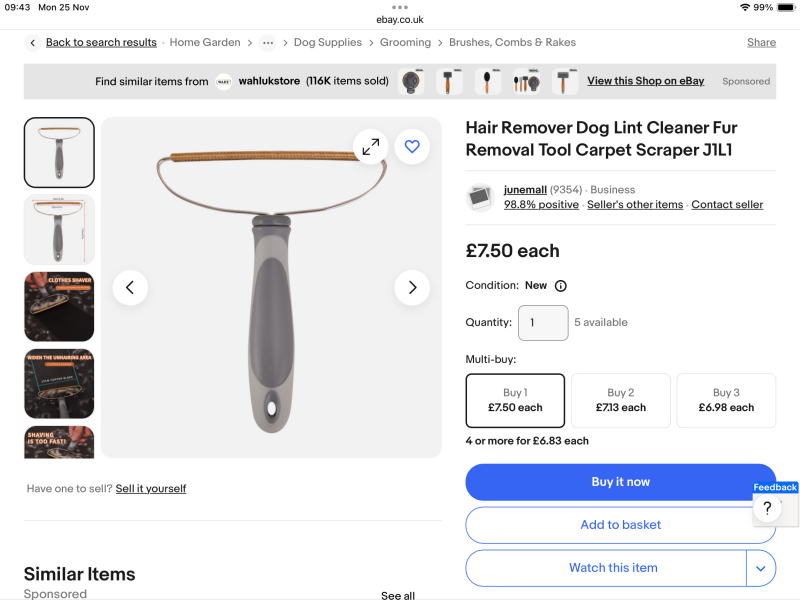The height and width of the screenshot is (600, 800).
Task: Tap the heart icon to save this item
Action: coord(412,146)
